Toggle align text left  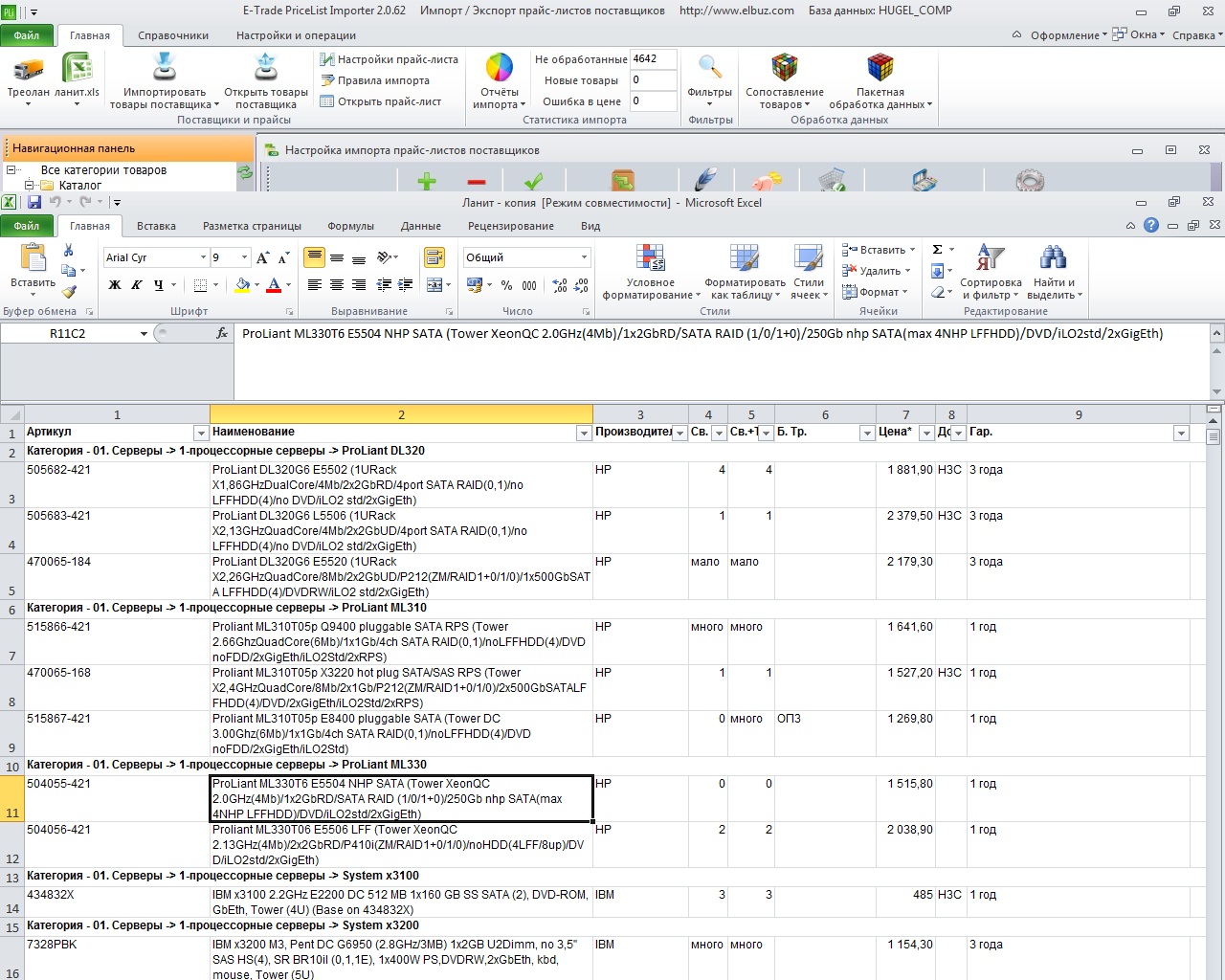click(x=314, y=284)
